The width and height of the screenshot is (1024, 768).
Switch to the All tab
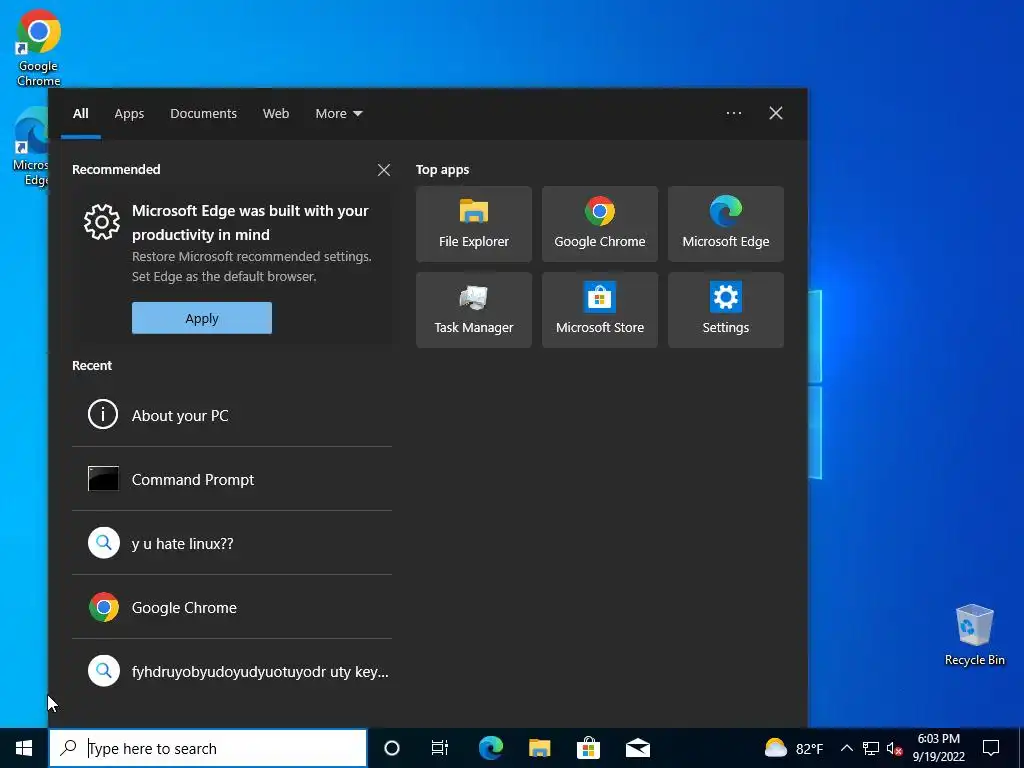pyautogui.click(x=81, y=114)
